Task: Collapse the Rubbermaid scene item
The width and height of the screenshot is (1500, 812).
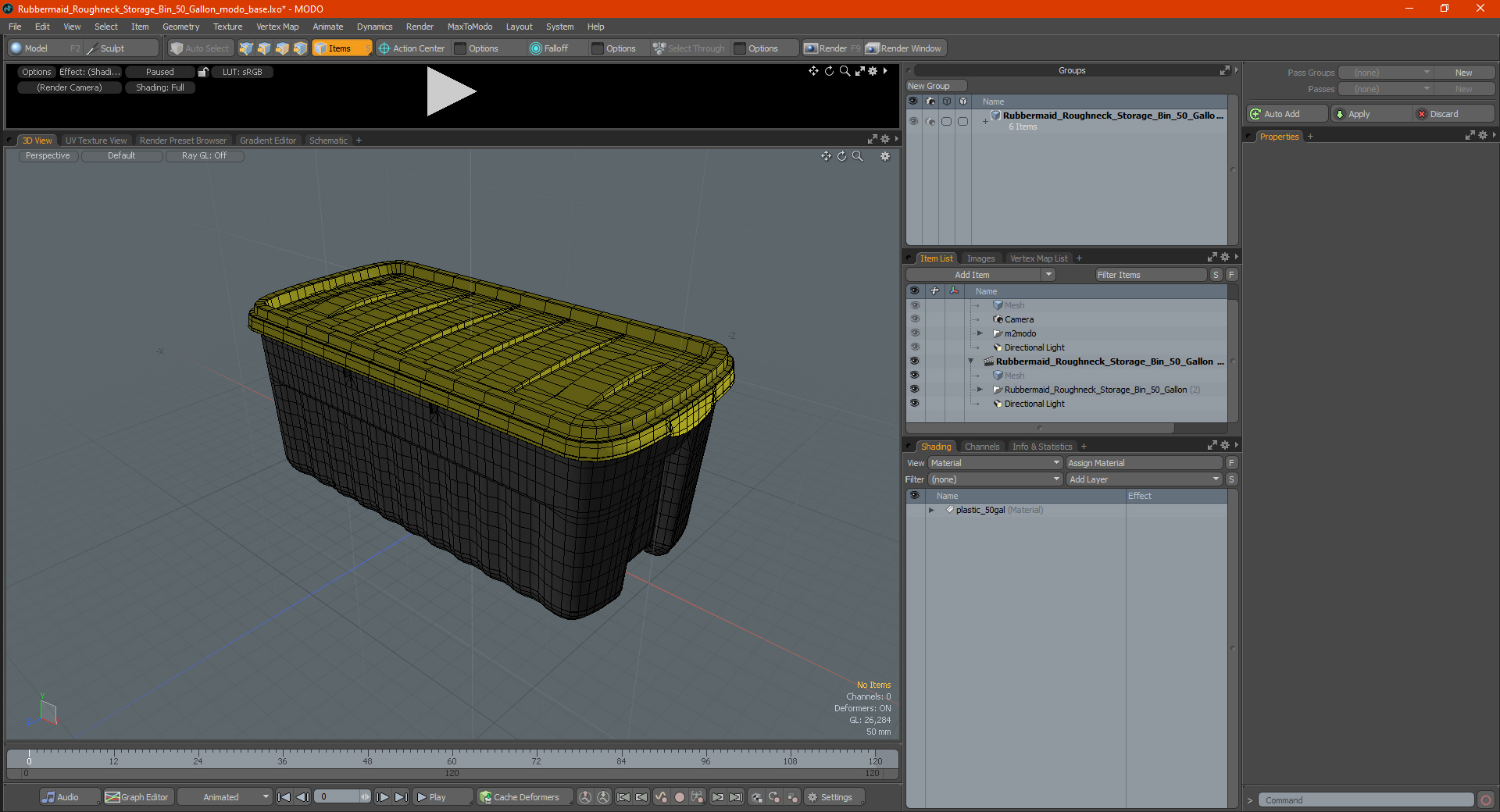Action: click(971, 361)
